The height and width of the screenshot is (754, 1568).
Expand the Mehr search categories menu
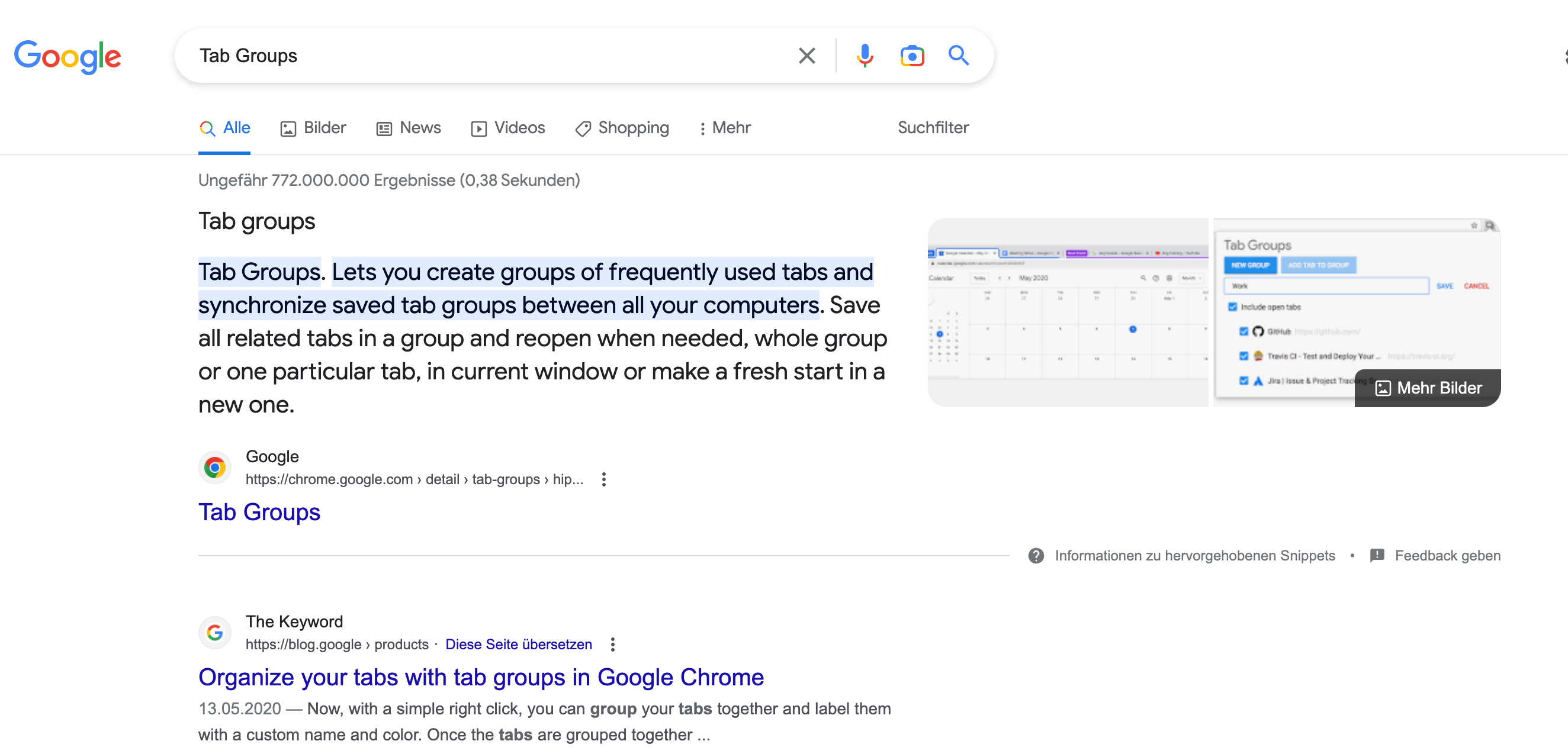724,128
